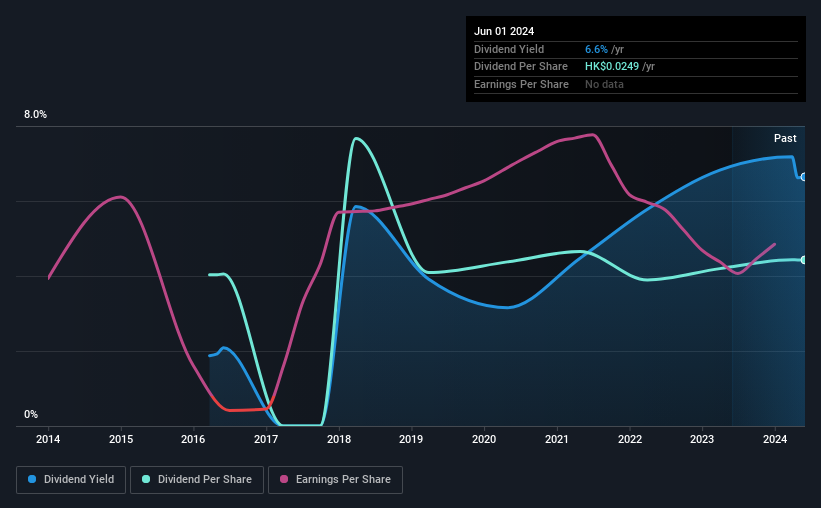Click the tooltip Dividend Yield row label

pos(509,49)
